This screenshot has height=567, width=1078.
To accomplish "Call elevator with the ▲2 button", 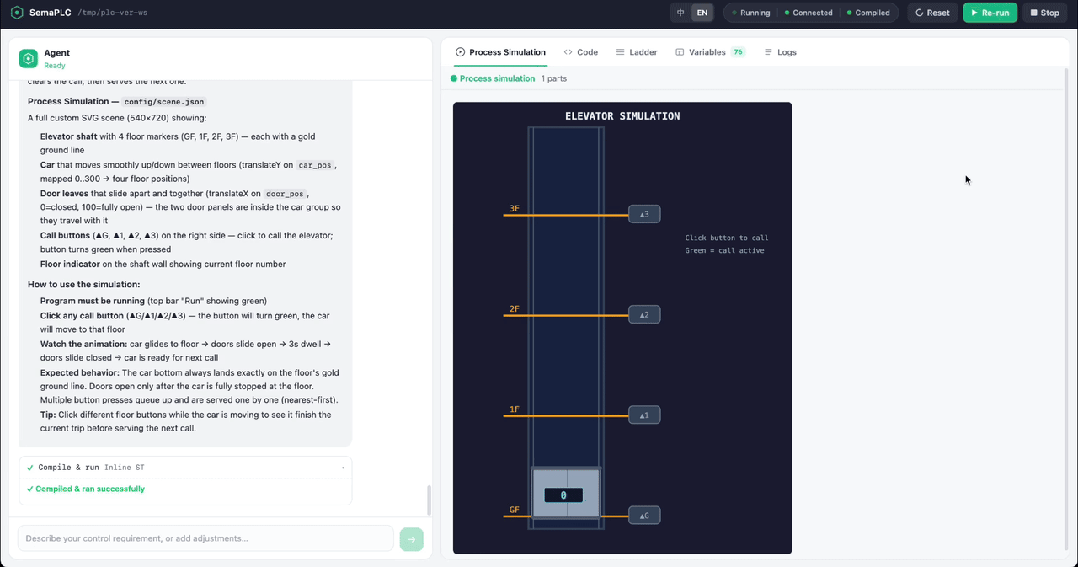I will coord(644,315).
